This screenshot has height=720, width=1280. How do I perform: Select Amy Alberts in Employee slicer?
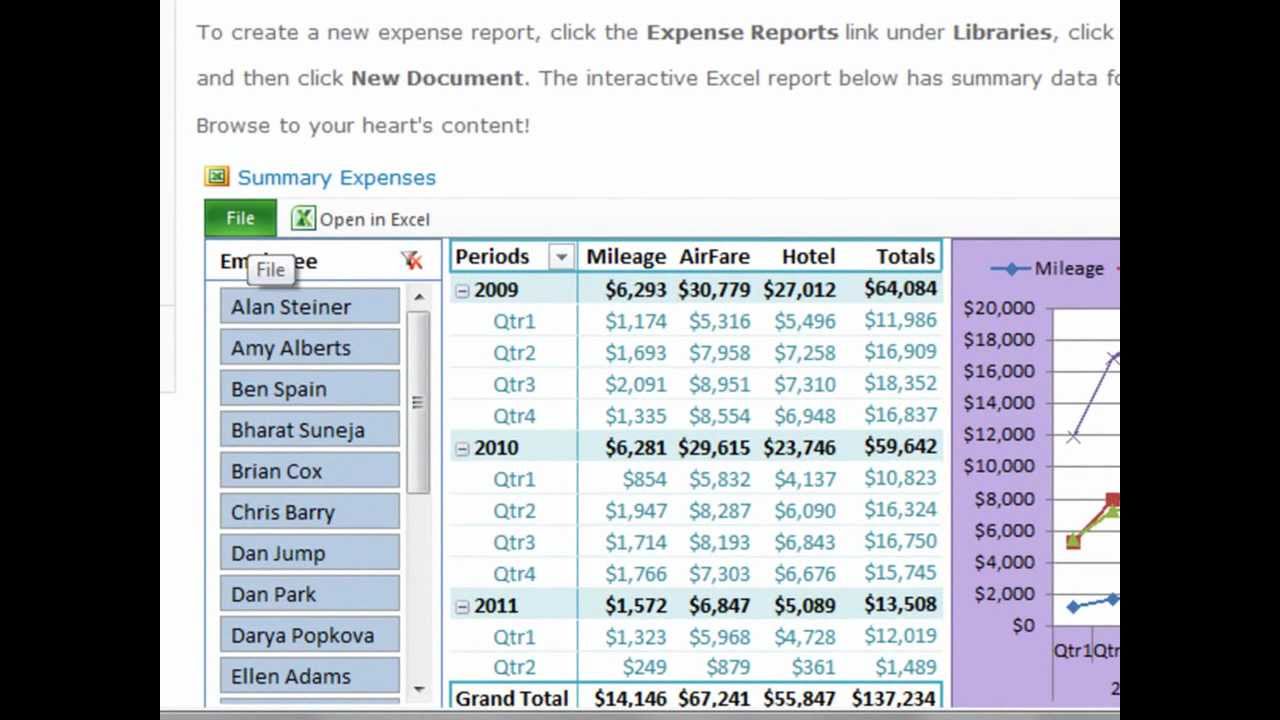(x=310, y=348)
